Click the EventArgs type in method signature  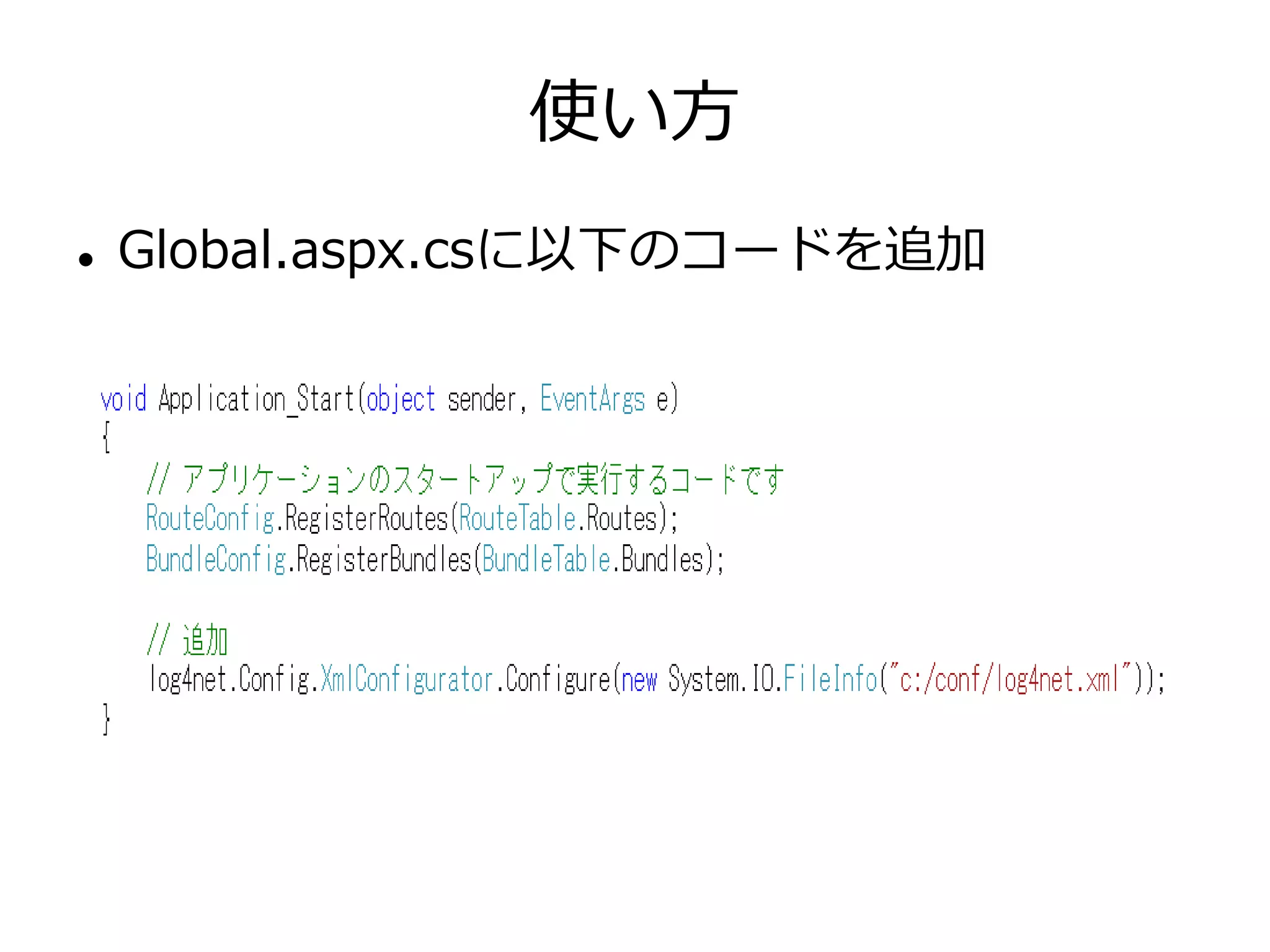coord(593,399)
